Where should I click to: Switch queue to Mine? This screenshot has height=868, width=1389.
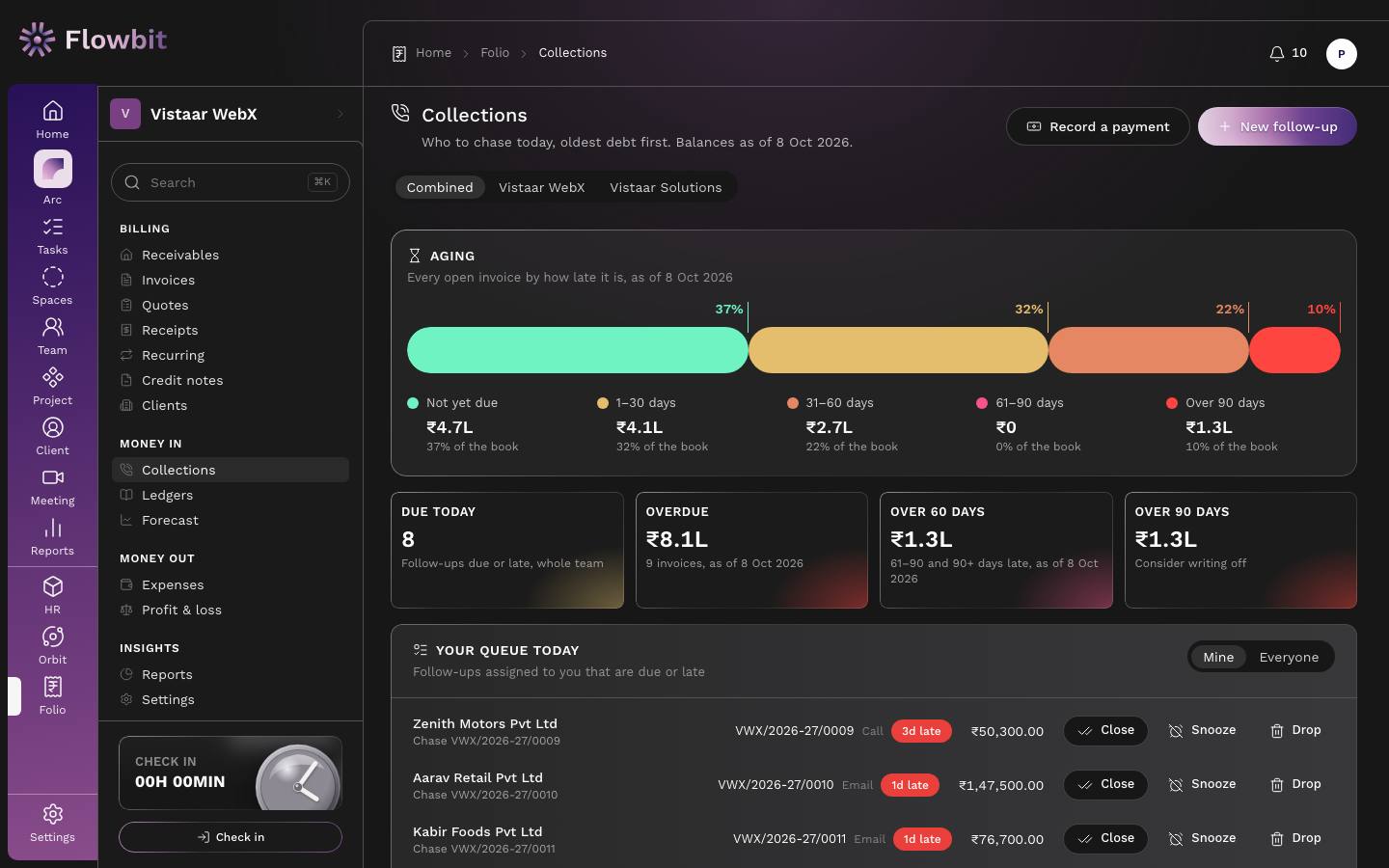1218,657
